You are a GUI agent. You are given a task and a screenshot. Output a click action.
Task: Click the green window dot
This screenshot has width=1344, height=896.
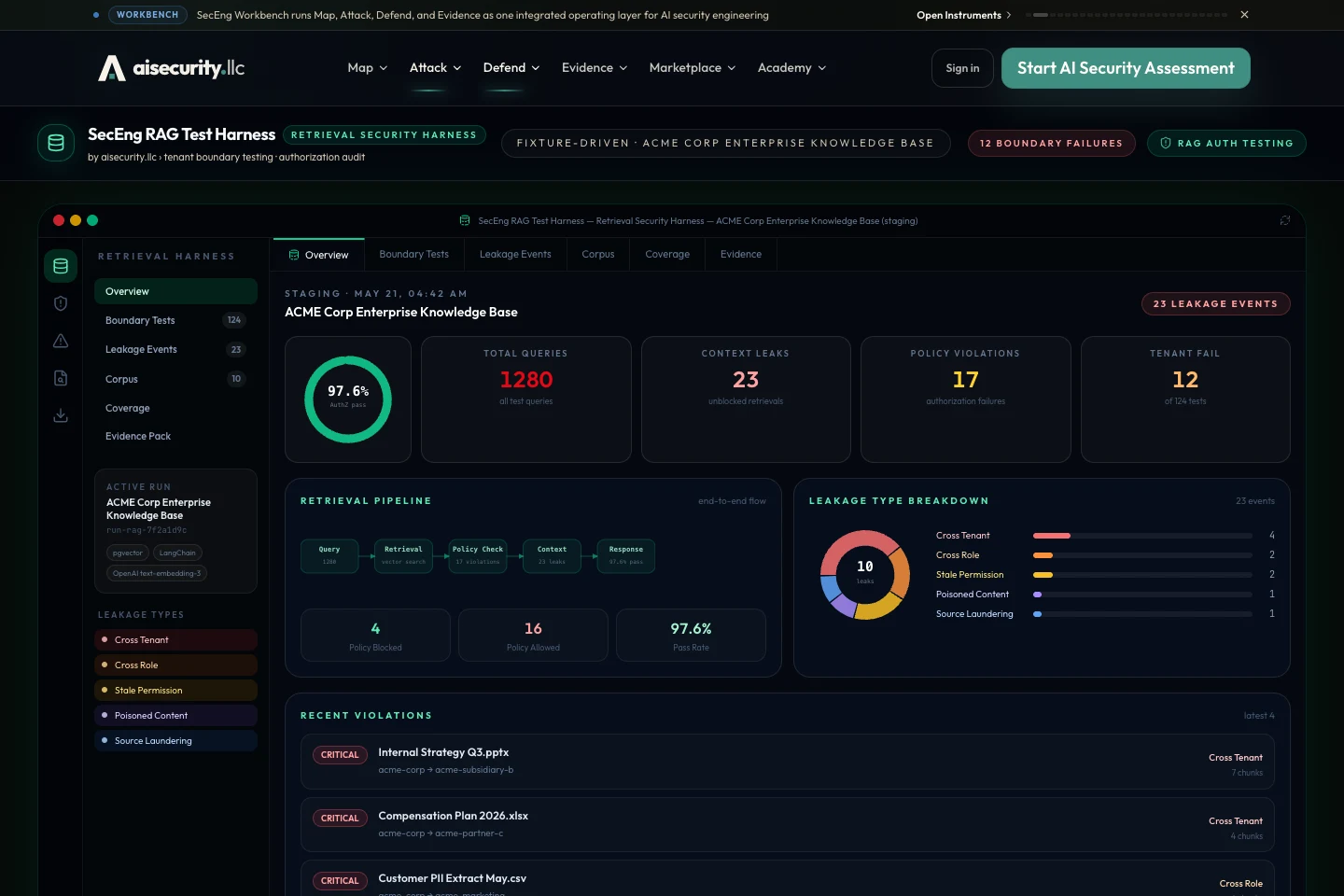[x=92, y=220]
